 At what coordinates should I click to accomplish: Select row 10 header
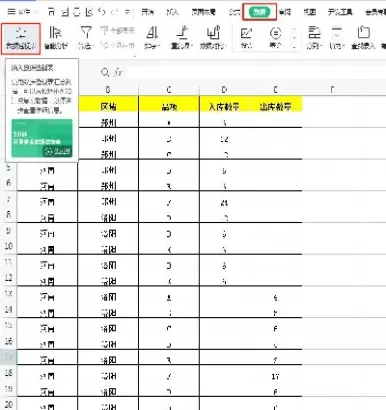(x=9, y=247)
